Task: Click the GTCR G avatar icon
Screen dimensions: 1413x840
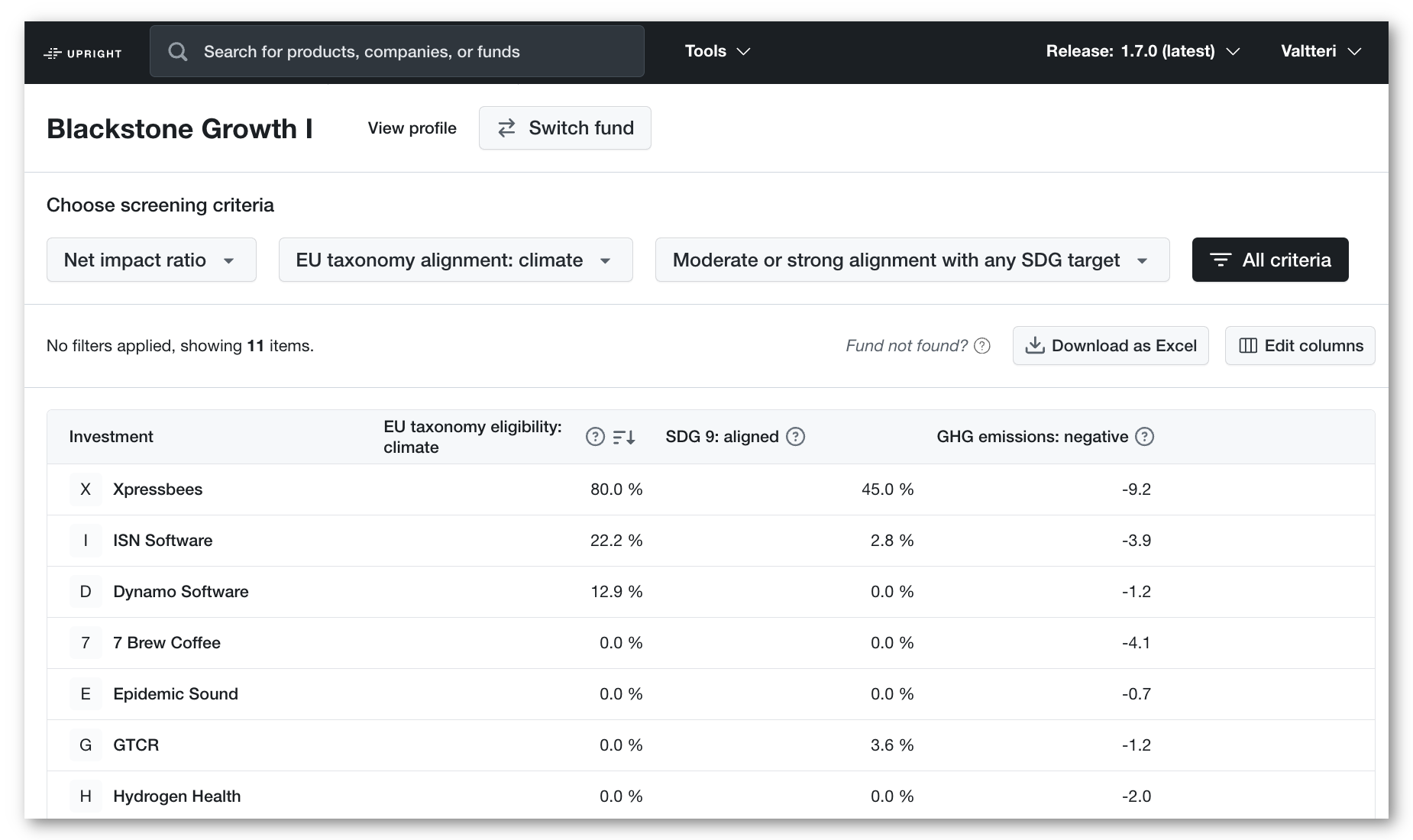Action: click(86, 745)
